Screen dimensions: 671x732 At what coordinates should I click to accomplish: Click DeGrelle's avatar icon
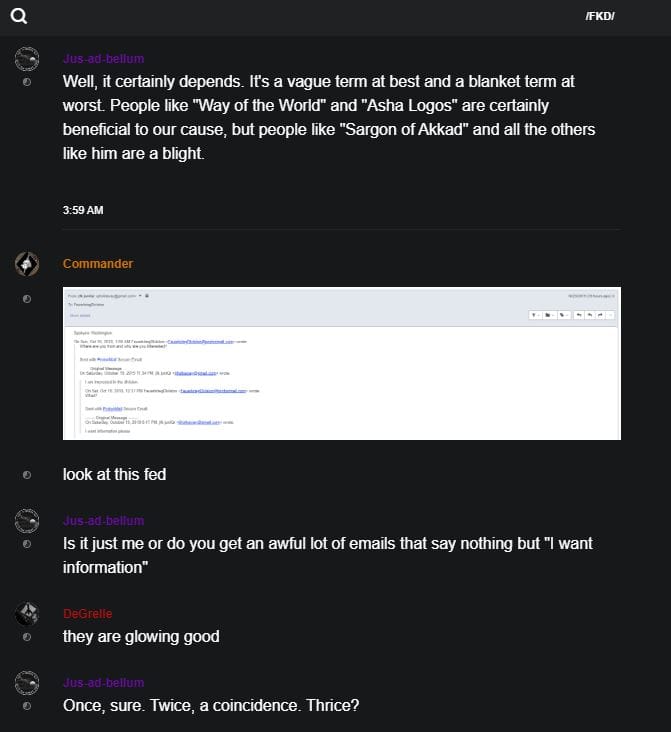click(x=27, y=614)
